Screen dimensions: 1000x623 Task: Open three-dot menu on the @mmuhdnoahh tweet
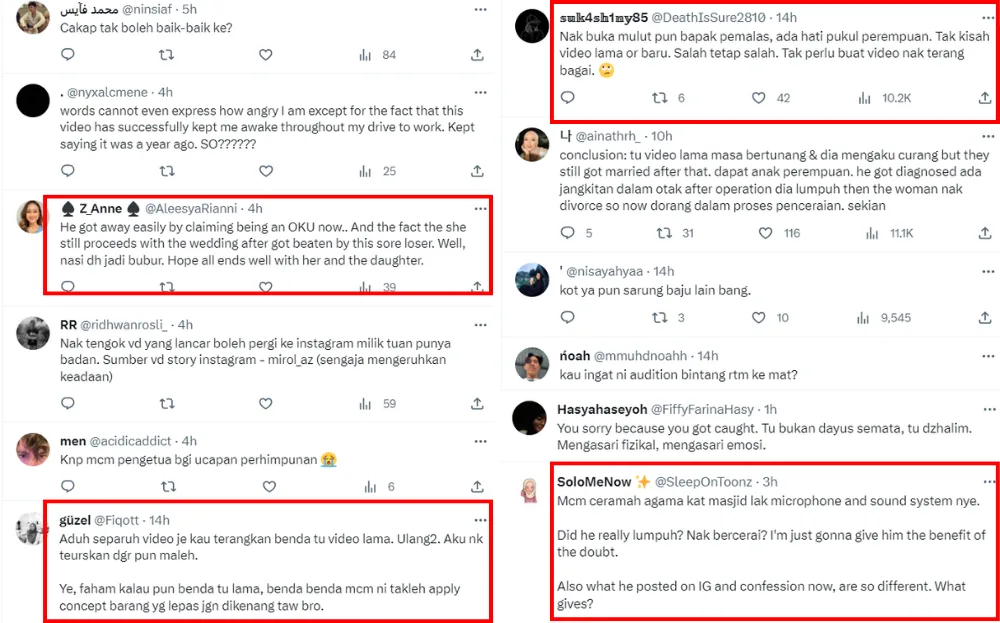(985, 355)
